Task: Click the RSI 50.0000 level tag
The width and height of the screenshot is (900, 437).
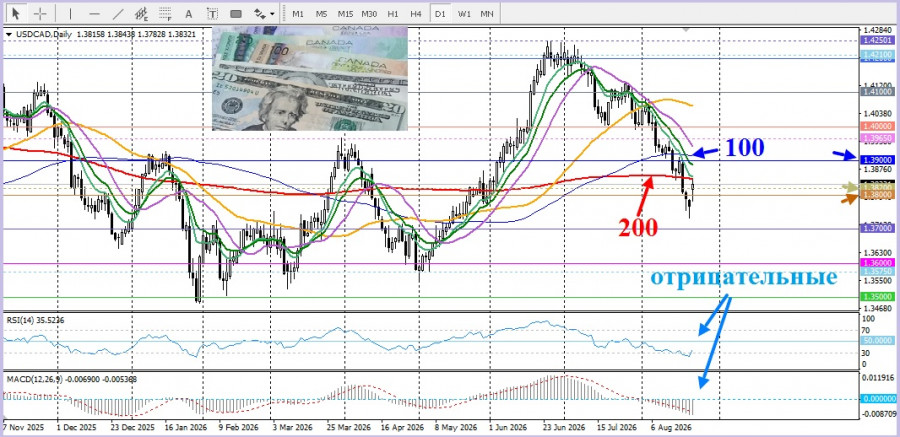Action: tap(878, 341)
